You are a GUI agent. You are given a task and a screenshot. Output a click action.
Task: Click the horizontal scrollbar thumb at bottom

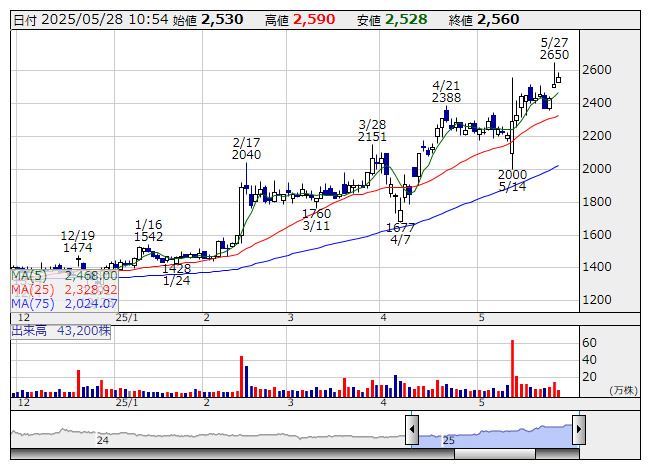pyautogui.click(x=495, y=454)
